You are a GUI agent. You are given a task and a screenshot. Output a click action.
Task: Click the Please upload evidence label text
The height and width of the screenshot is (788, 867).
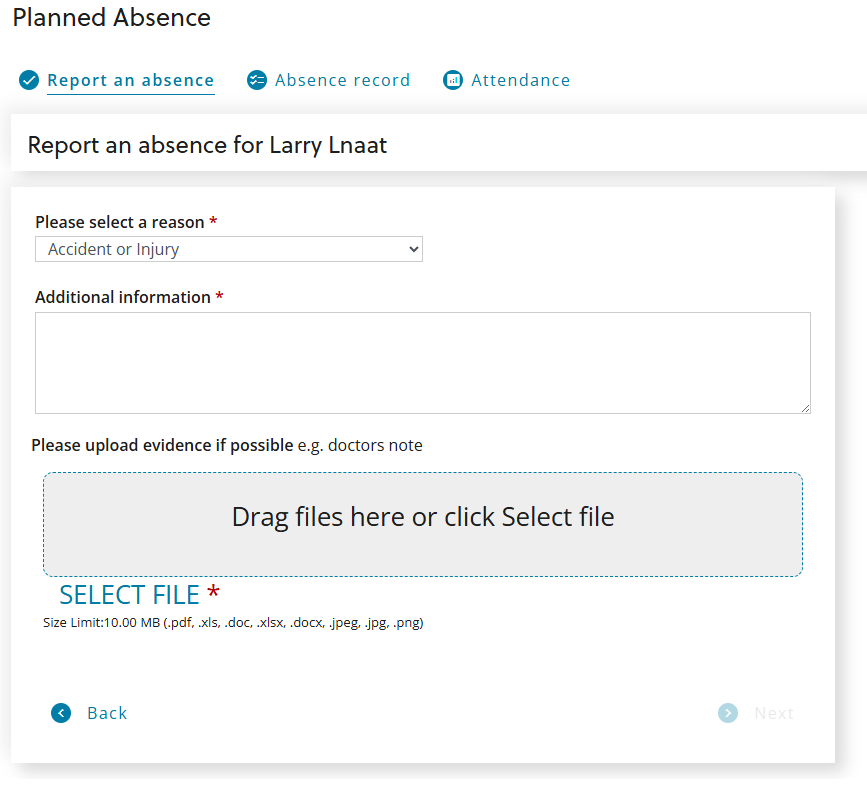coord(162,445)
